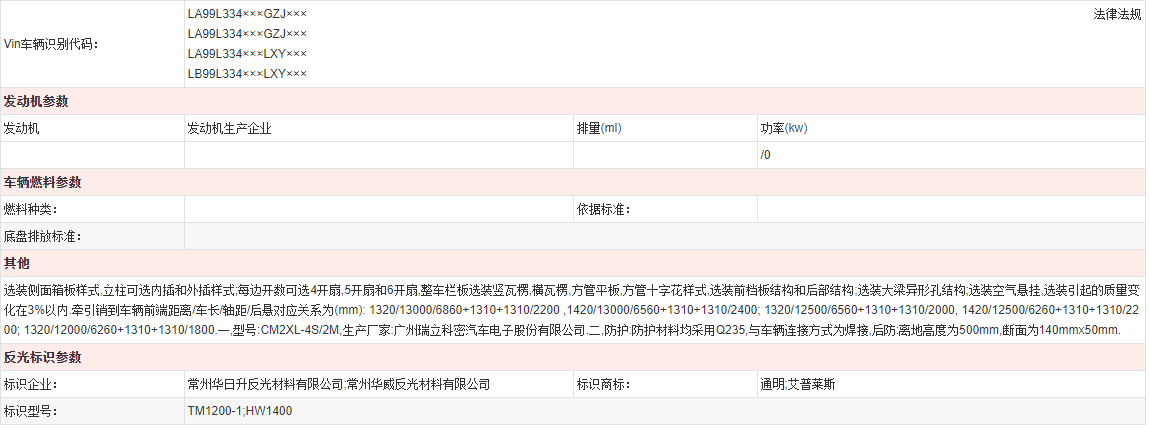Click the 发动机生产企业 column header

tap(229, 129)
